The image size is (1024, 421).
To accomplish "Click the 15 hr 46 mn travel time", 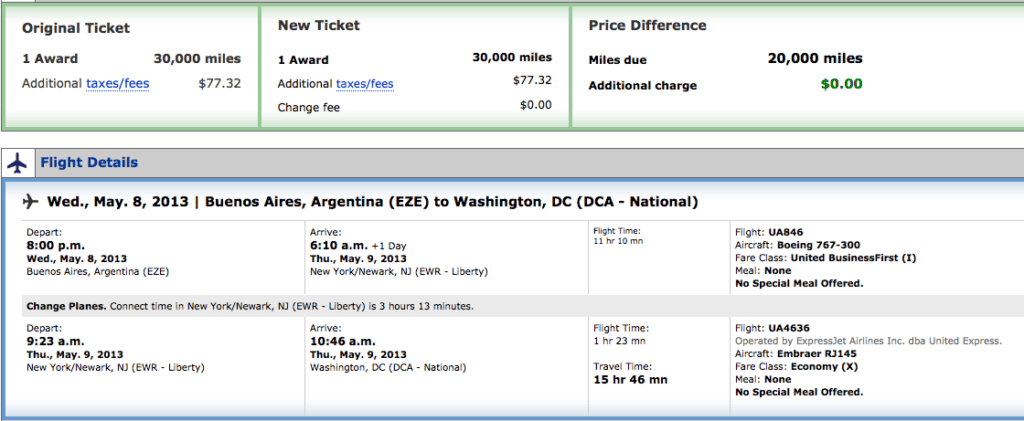I will 630,380.
